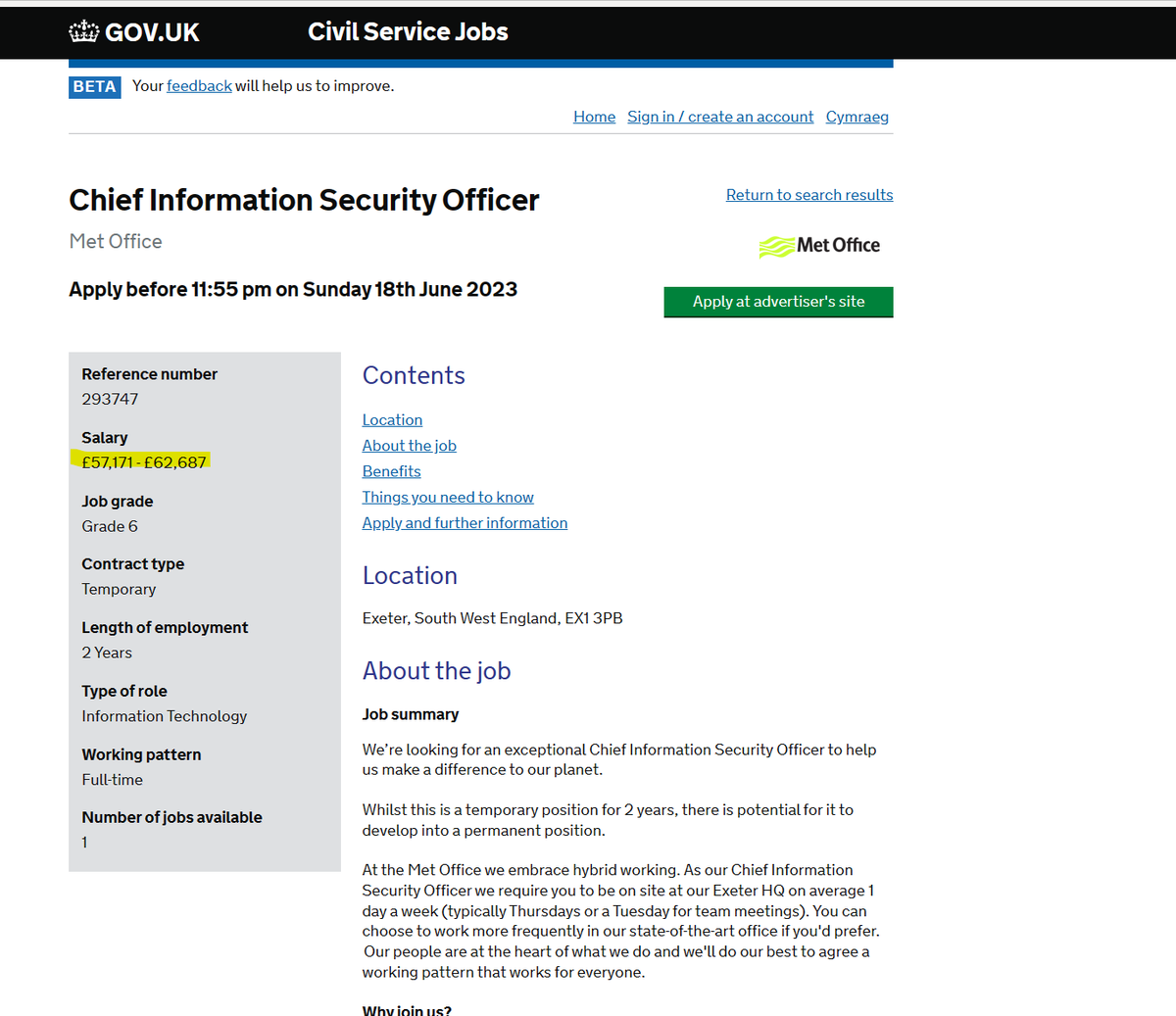Return to search results
The image size is (1176, 1016).
[x=809, y=195]
